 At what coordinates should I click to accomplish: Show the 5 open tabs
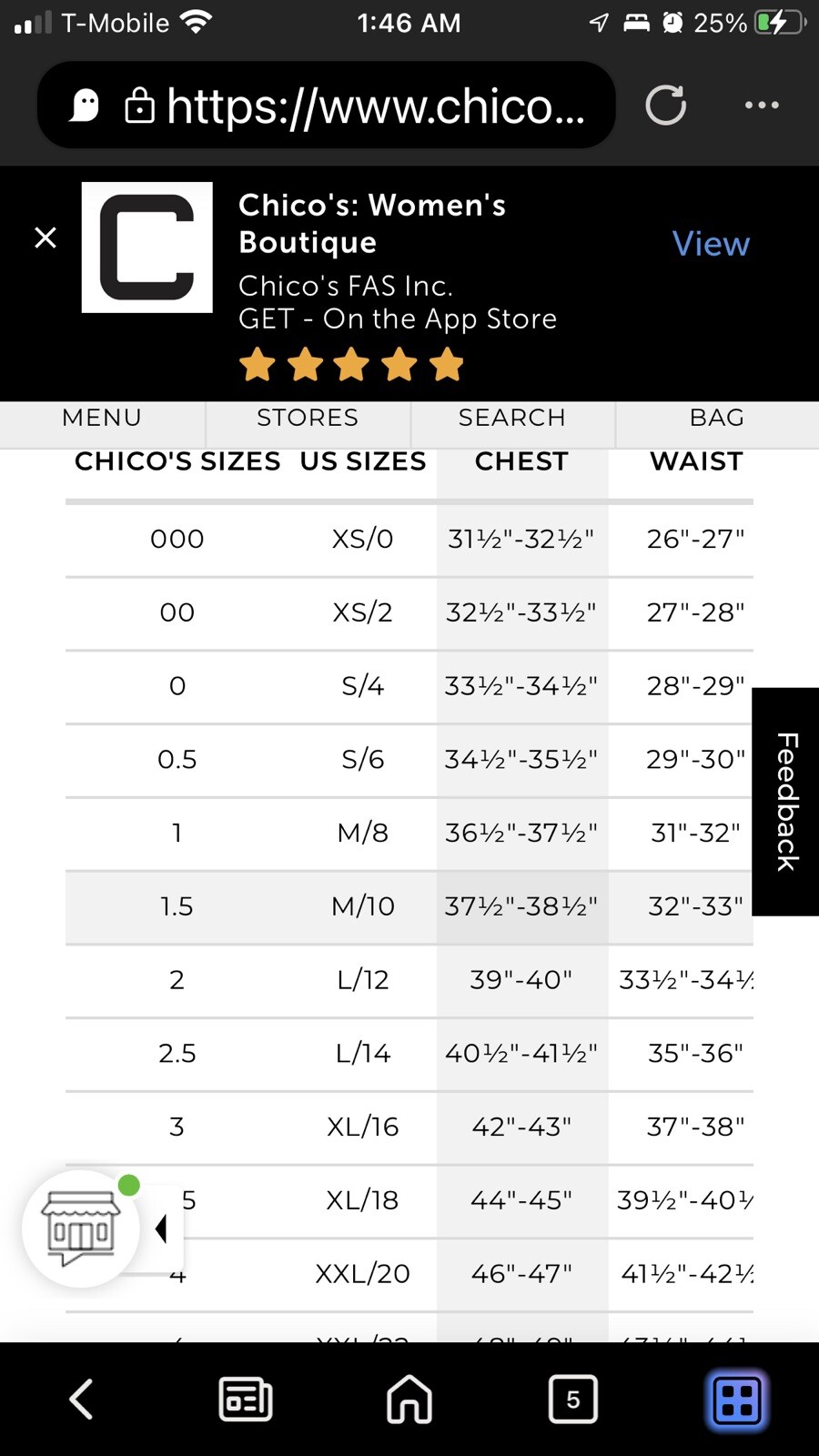(573, 1399)
